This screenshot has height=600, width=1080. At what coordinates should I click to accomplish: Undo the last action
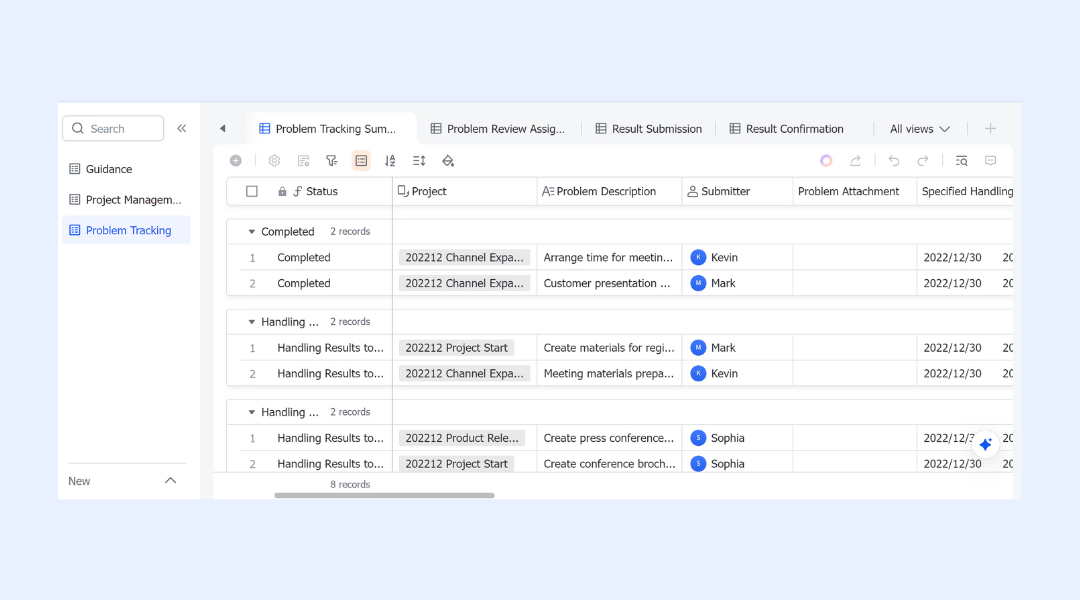pyautogui.click(x=893, y=161)
